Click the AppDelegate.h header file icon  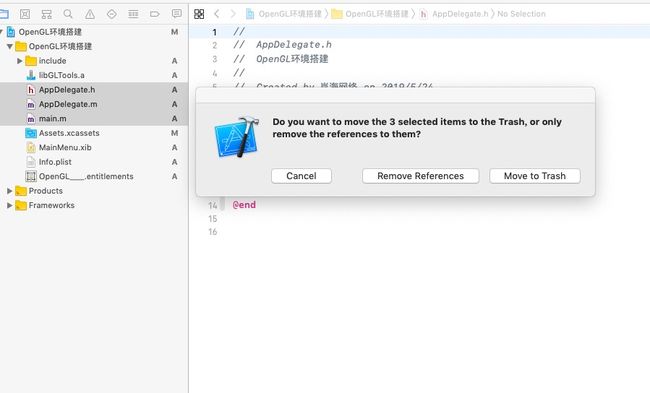(x=31, y=90)
